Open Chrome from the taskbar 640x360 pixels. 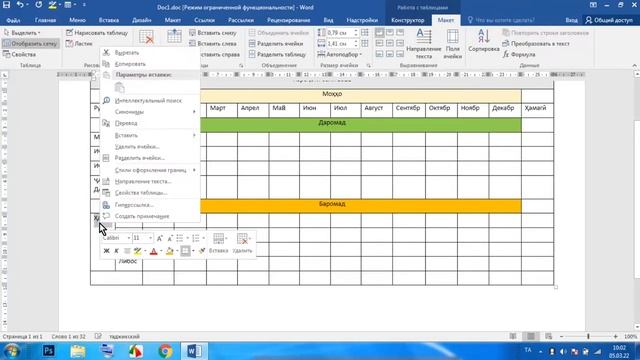click(165, 351)
